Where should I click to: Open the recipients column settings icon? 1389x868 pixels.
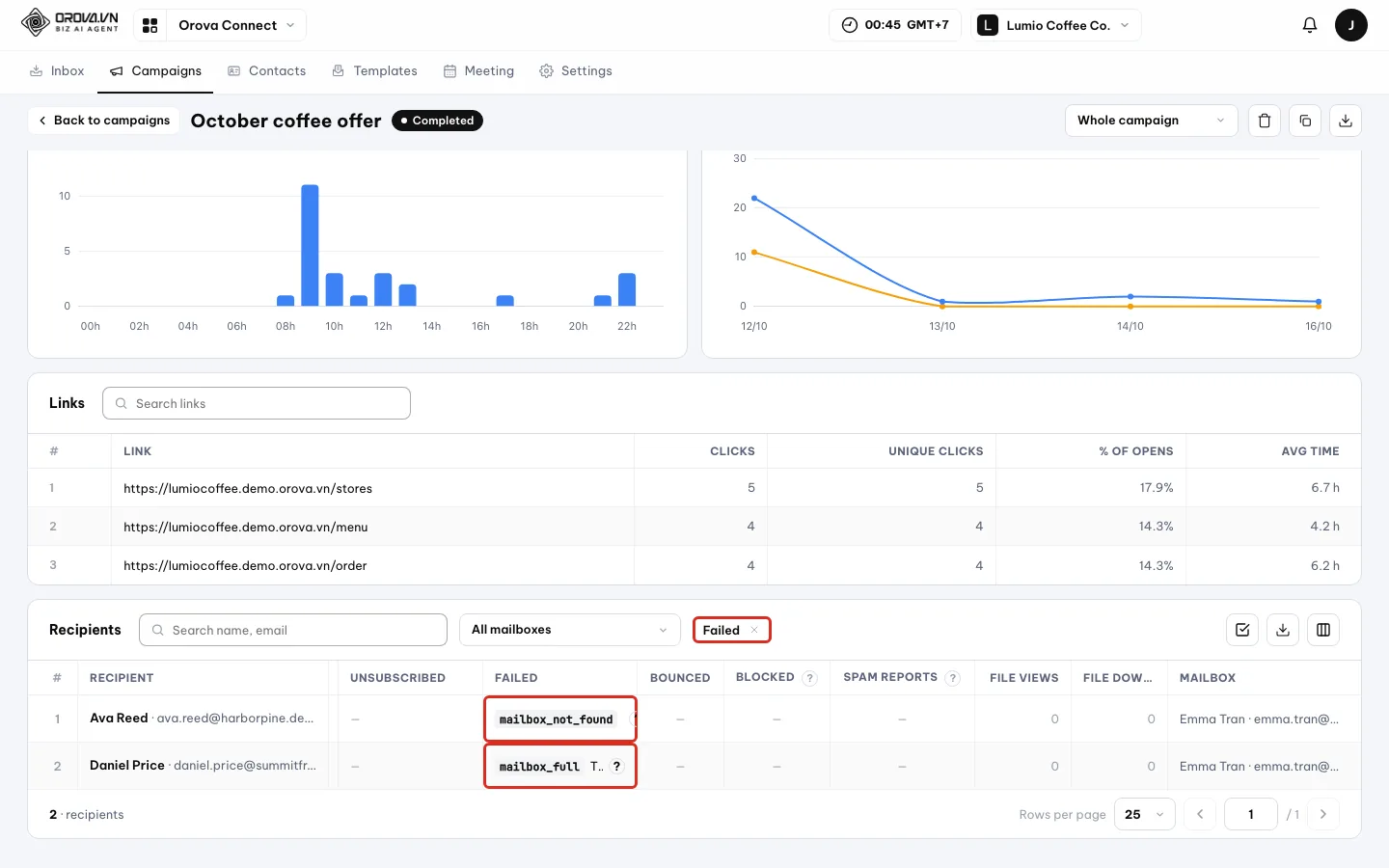pyautogui.click(x=1323, y=630)
